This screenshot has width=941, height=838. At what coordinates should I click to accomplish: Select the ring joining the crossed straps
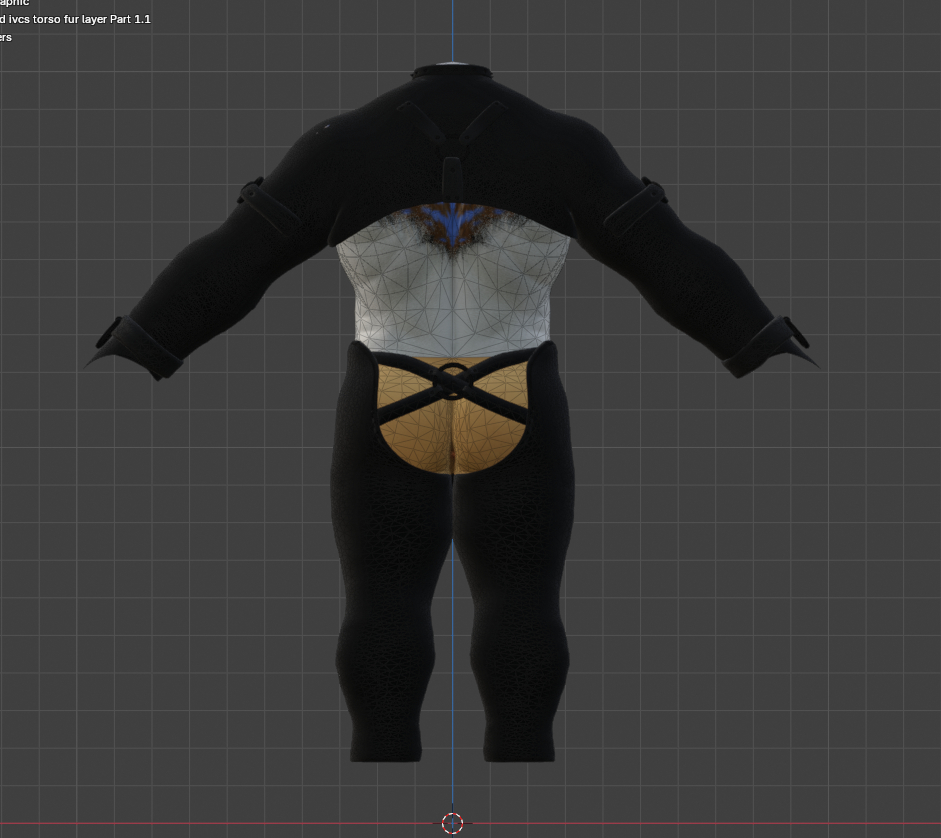click(x=452, y=379)
